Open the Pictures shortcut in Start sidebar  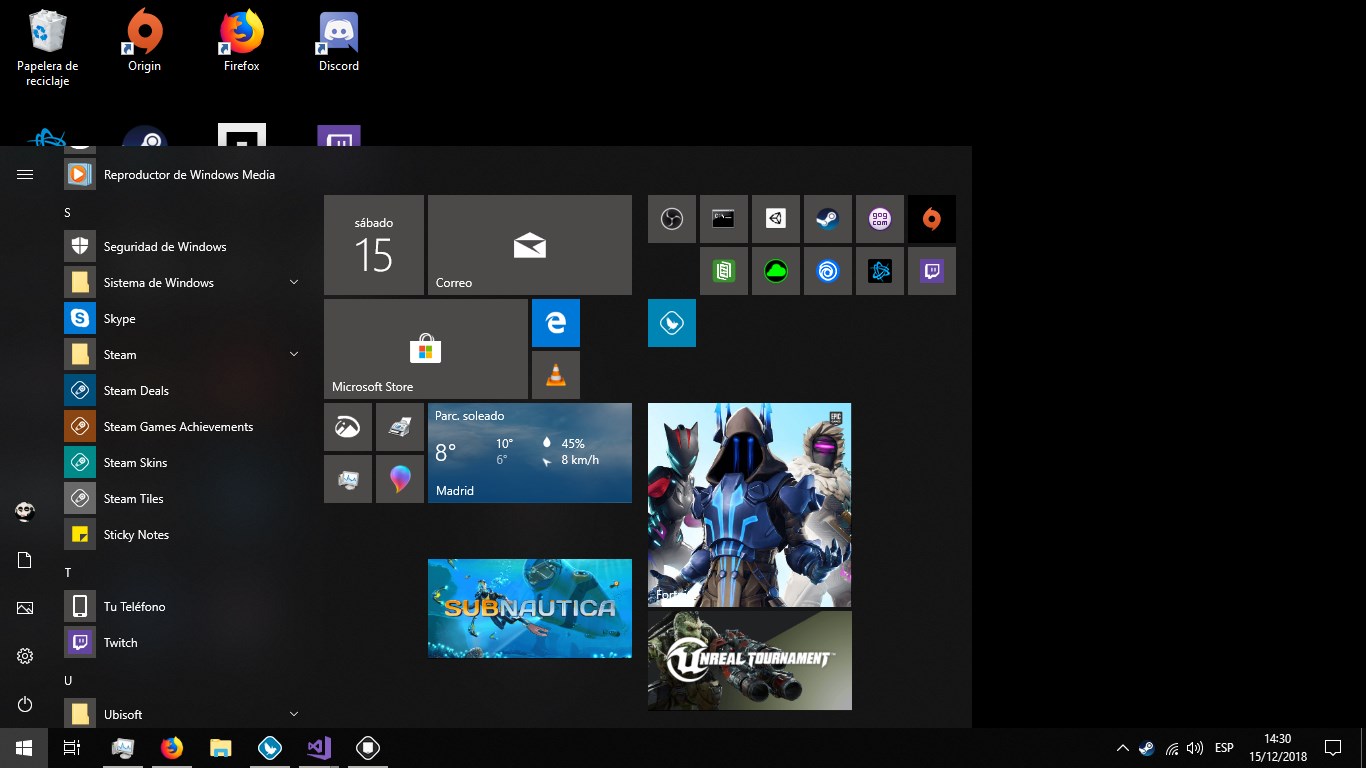click(25, 608)
